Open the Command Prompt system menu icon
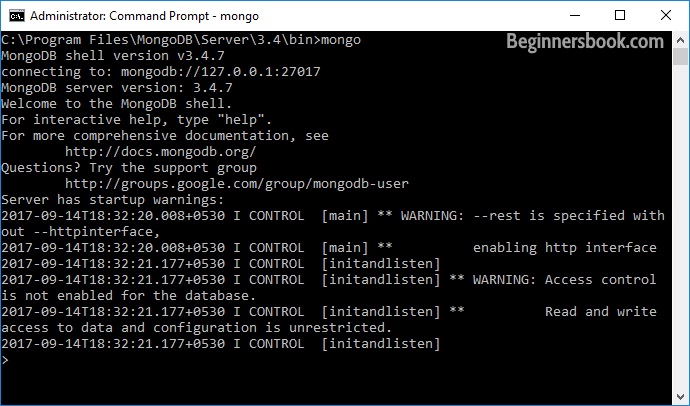The image size is (690, 406). [x=17, y=16]
